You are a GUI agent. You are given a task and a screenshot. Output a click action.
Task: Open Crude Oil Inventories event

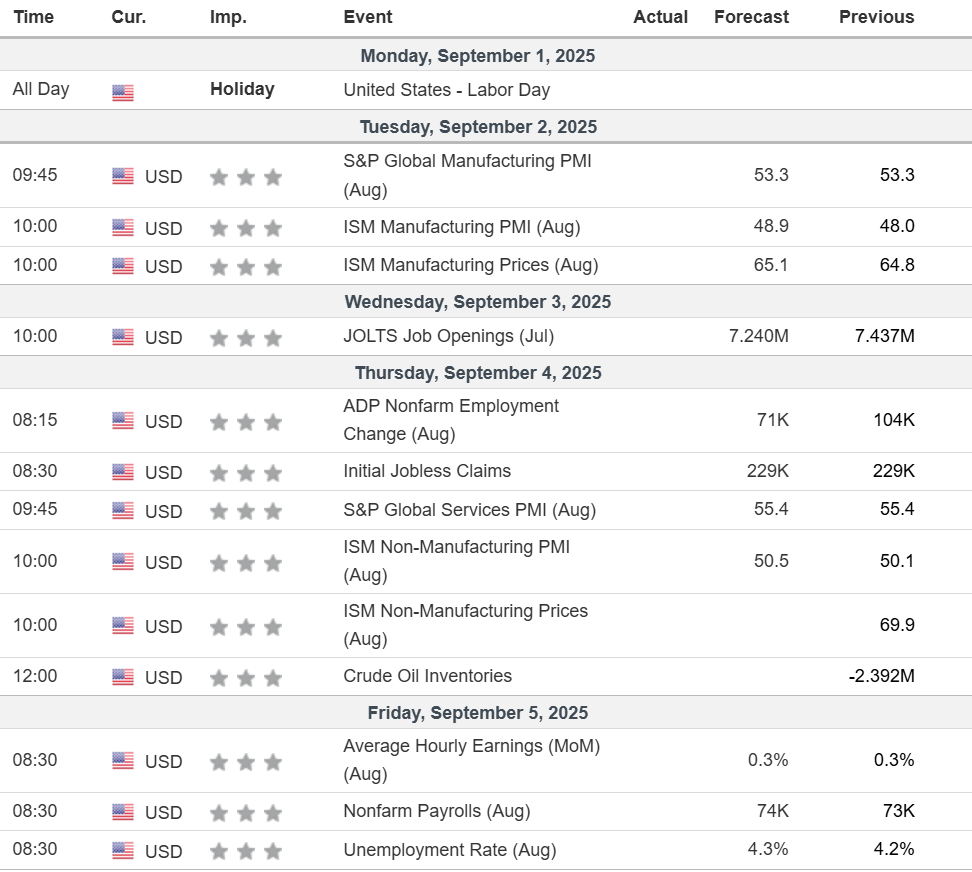coord(428,676)
